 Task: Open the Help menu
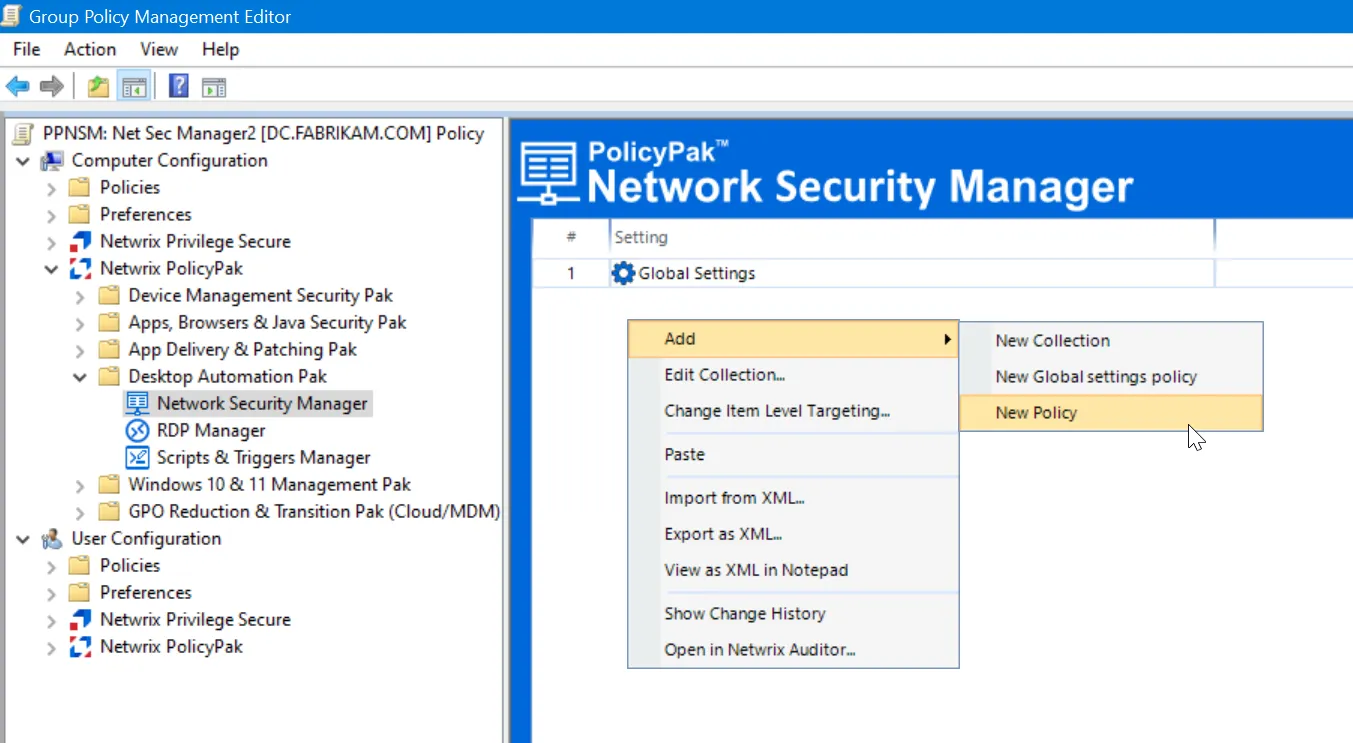(x=221, y=49)
